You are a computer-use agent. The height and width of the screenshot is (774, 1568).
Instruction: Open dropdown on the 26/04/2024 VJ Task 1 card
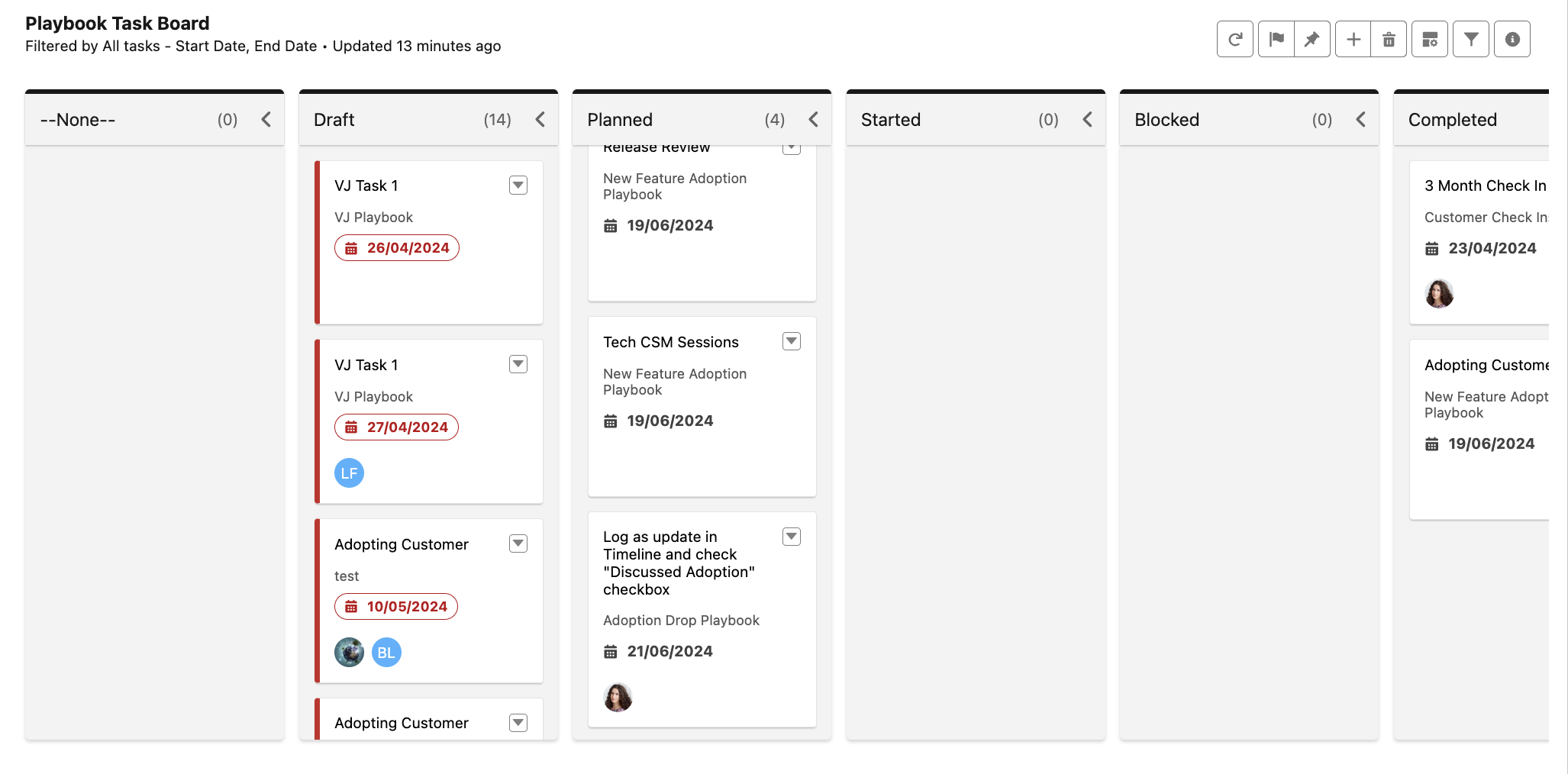pos(518,185)
